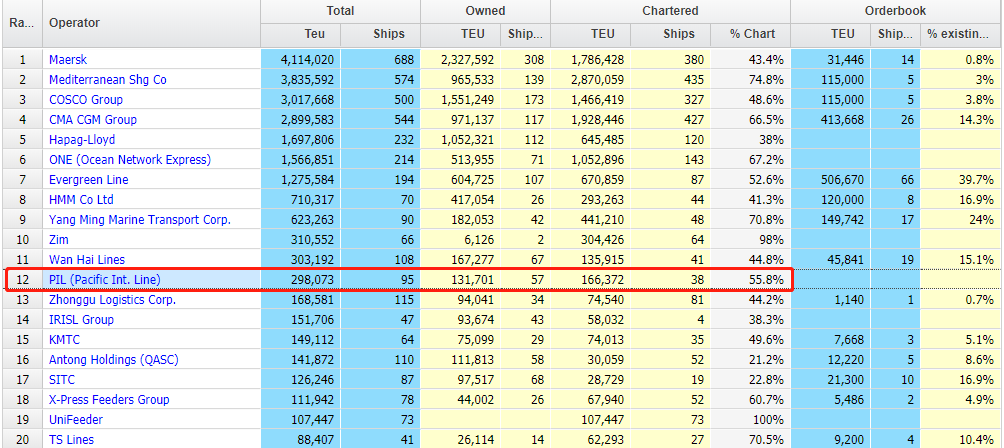Open the UniFeeder operator link
Image resolution: width=1004 pixels, height=448 pixels.
(x=76, y=419)
